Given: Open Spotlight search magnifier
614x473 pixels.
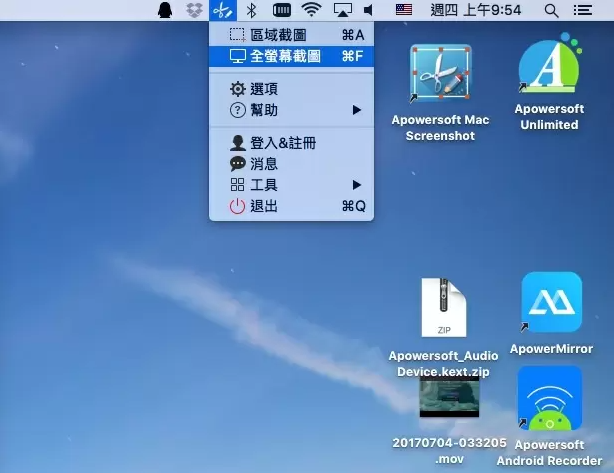Looking at the screenshot, I should tap(551, 11).
